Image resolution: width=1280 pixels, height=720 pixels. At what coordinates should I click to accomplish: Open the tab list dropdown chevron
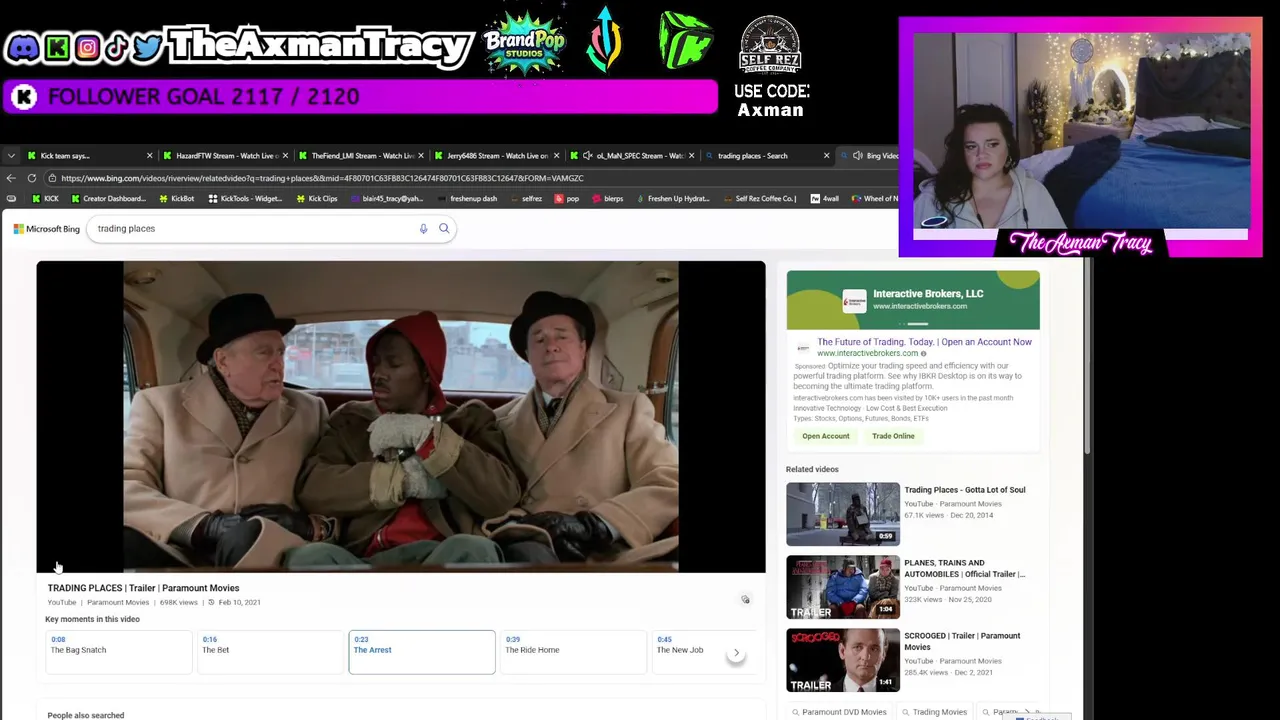click(x=10, y=156)
